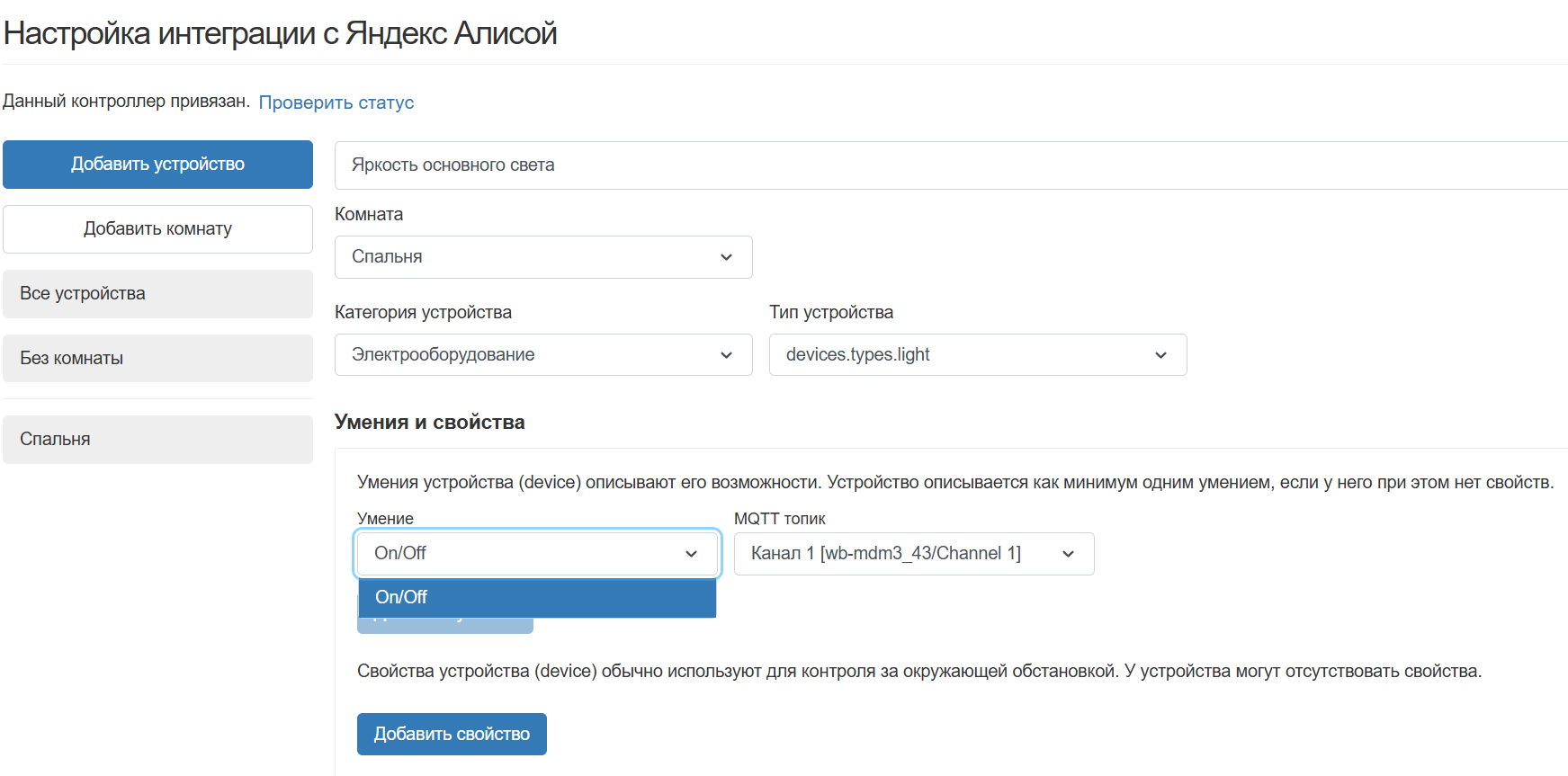The height and width of the screenshot is (776, 1568).
Task: Open the Тип устройства dropdown devices.types.light
Action: tap(963, 355)
